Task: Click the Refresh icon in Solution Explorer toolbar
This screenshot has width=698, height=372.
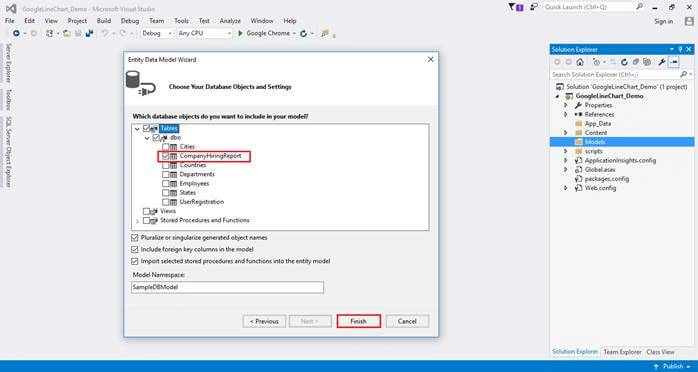Action: pyautogui.click(x=624, y=62)
